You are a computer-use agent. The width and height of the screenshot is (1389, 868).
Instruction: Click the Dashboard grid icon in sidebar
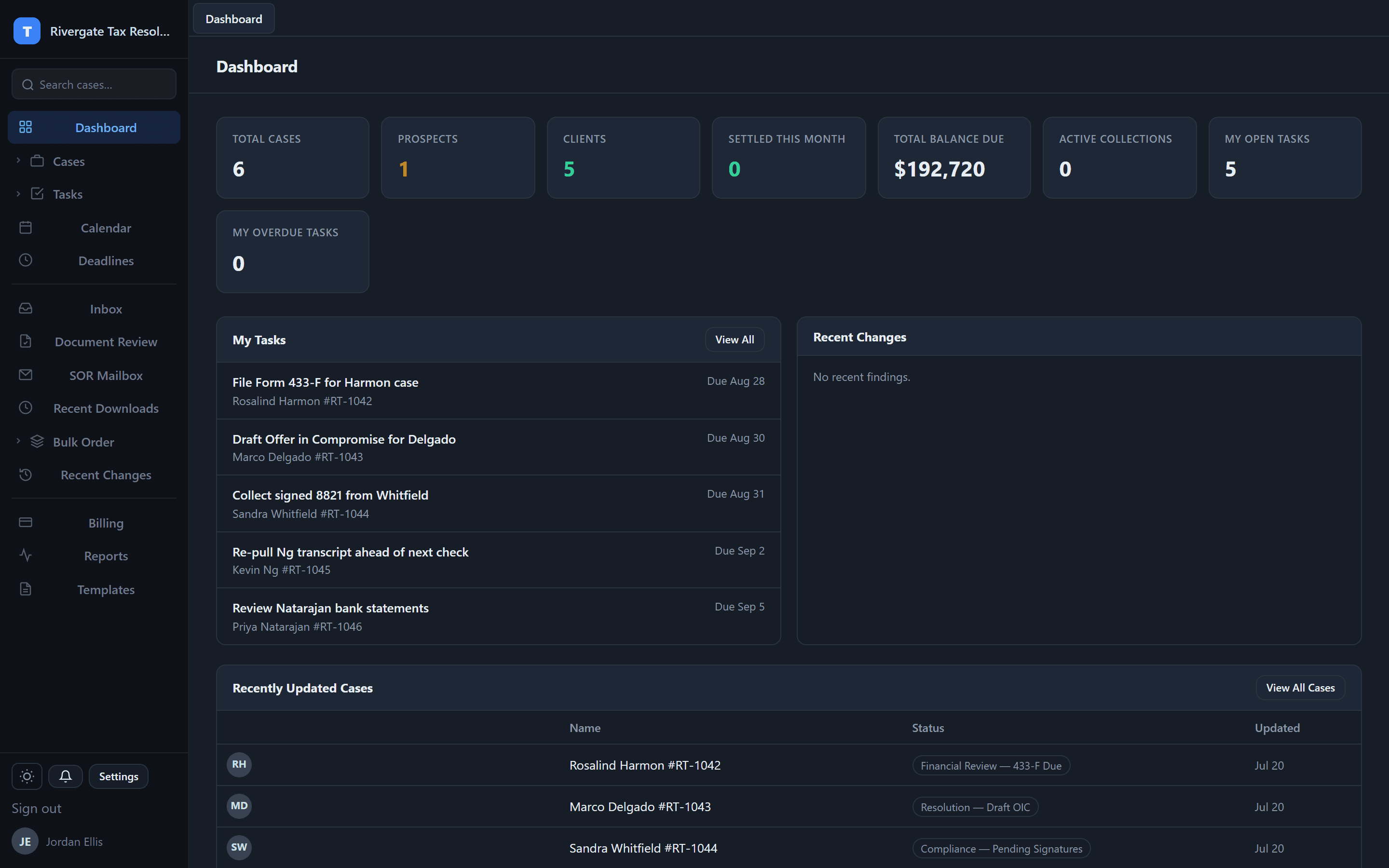point(25,127)
